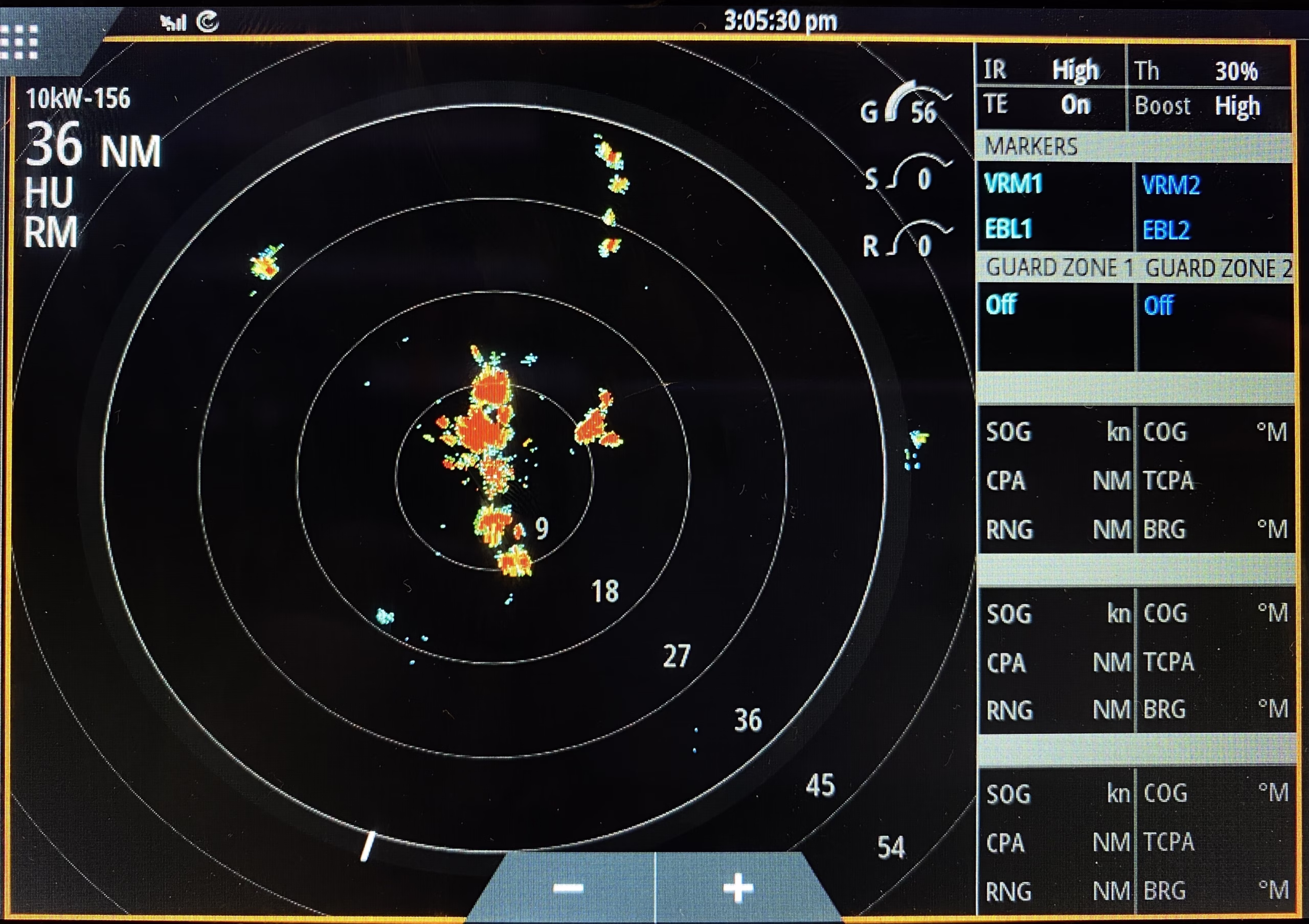Tap the 18 range ring label

(605, 591)
